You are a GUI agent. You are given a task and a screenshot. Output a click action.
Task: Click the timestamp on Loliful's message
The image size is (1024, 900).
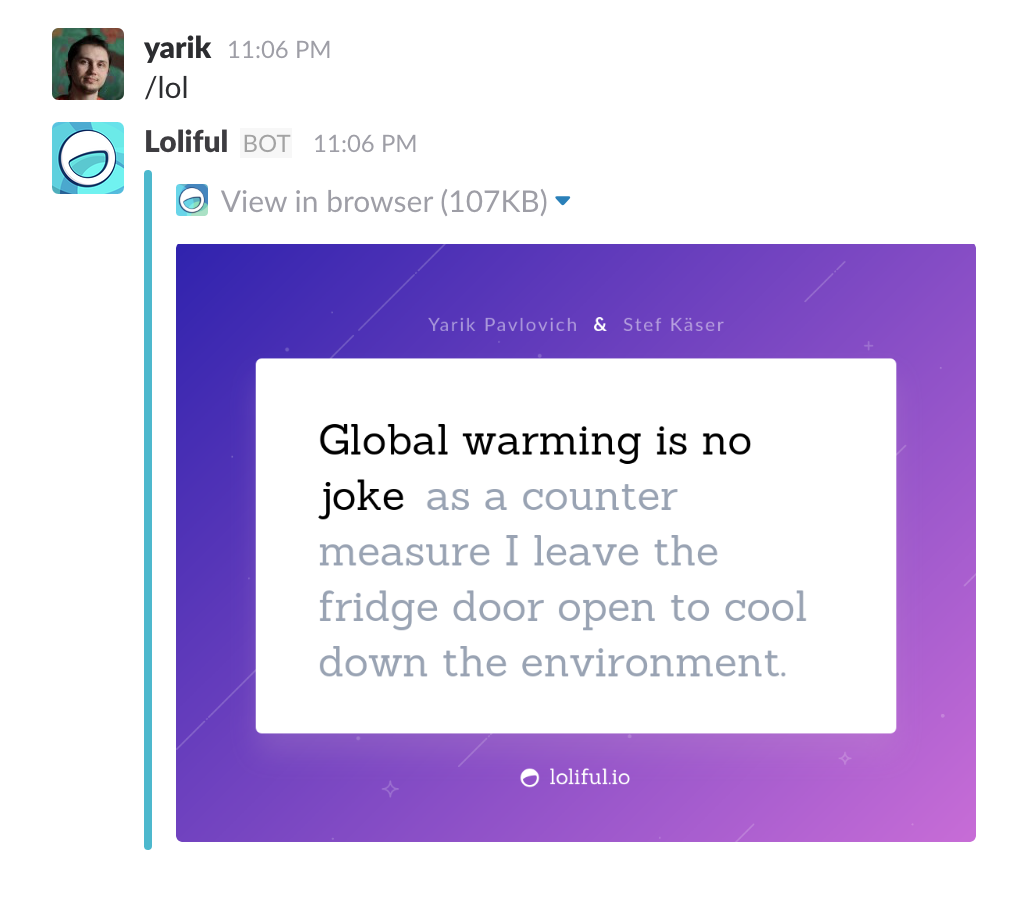click(x=364, y=143)
